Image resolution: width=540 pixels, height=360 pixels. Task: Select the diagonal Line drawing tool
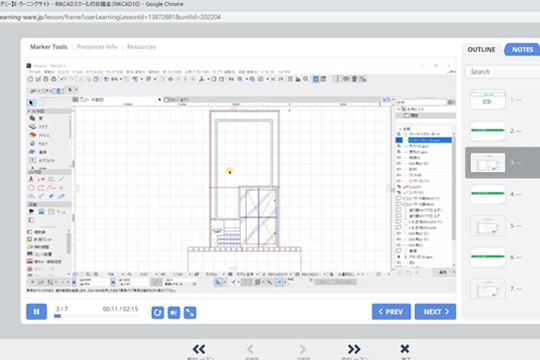tap(61, 179)
